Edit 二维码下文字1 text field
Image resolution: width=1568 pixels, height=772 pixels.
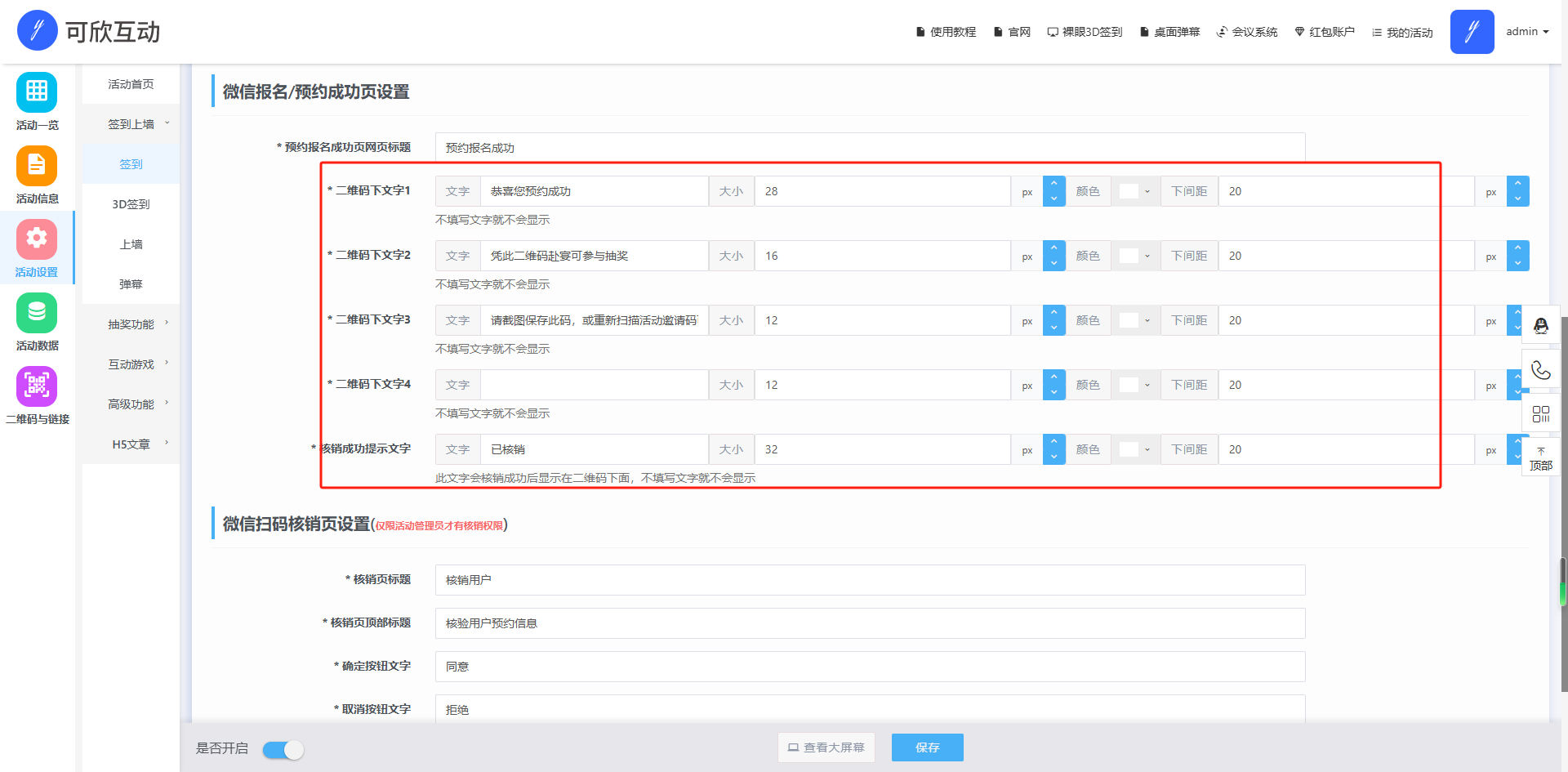pyautogui.click(x=595, y=191)
